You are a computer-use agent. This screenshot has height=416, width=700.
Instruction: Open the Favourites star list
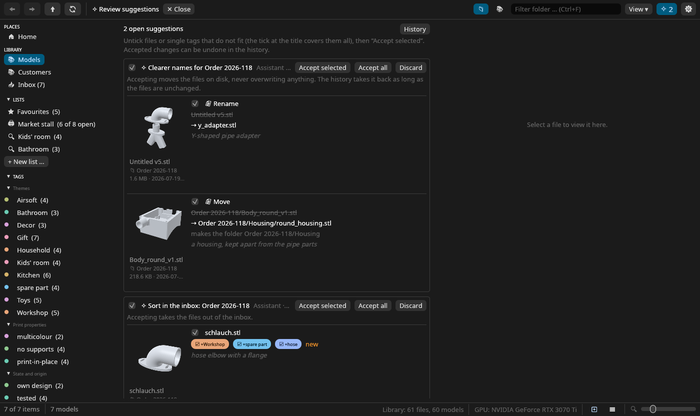[x=11, y=112]
